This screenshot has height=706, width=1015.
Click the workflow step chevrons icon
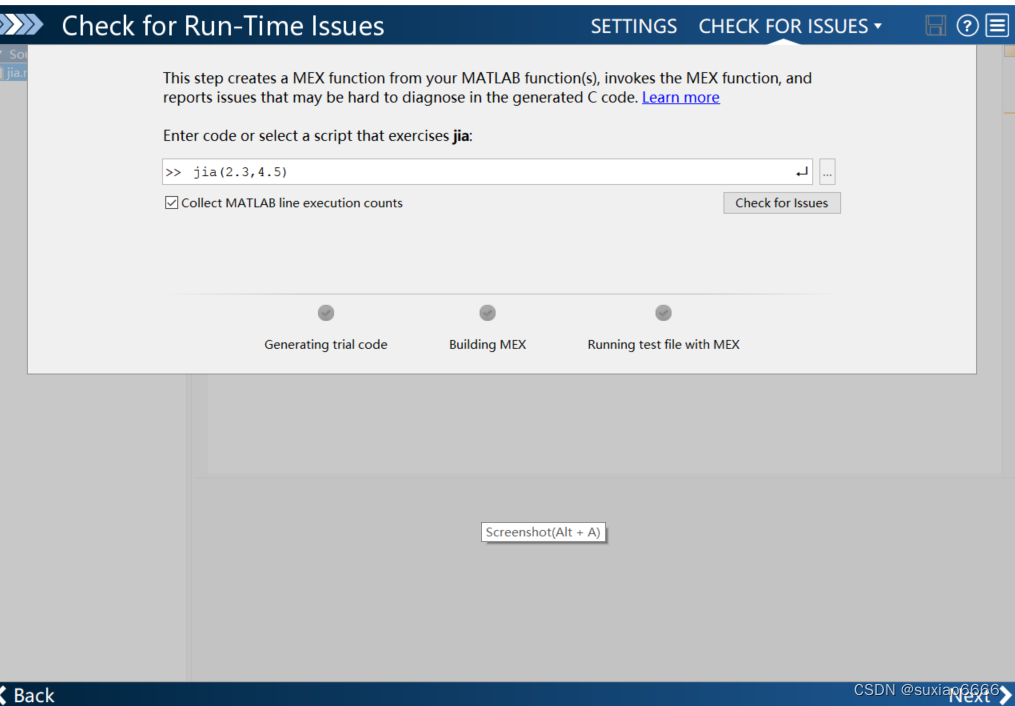pos(21,25)
